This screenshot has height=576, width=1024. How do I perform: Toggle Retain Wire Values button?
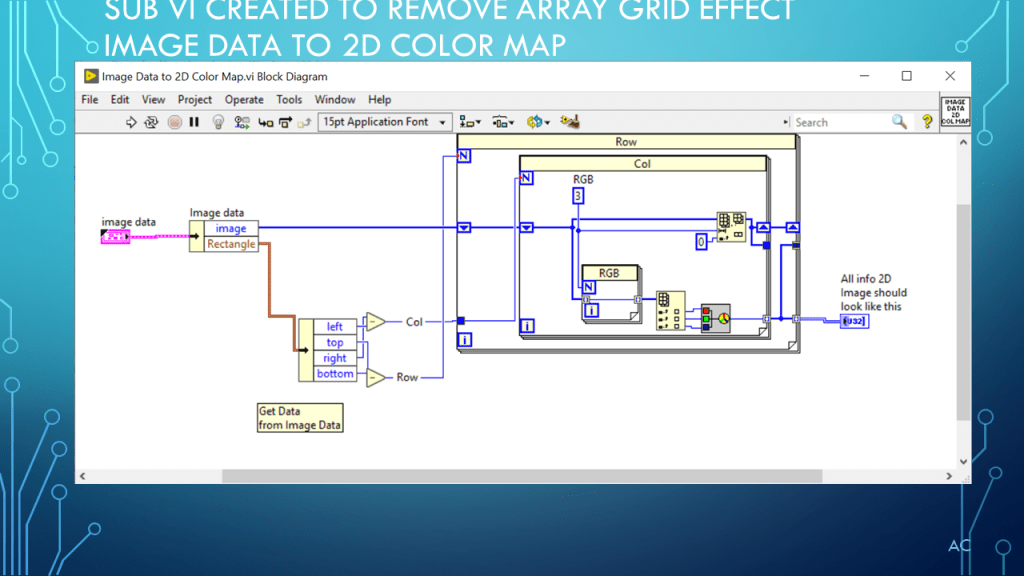tap(242, 122)
